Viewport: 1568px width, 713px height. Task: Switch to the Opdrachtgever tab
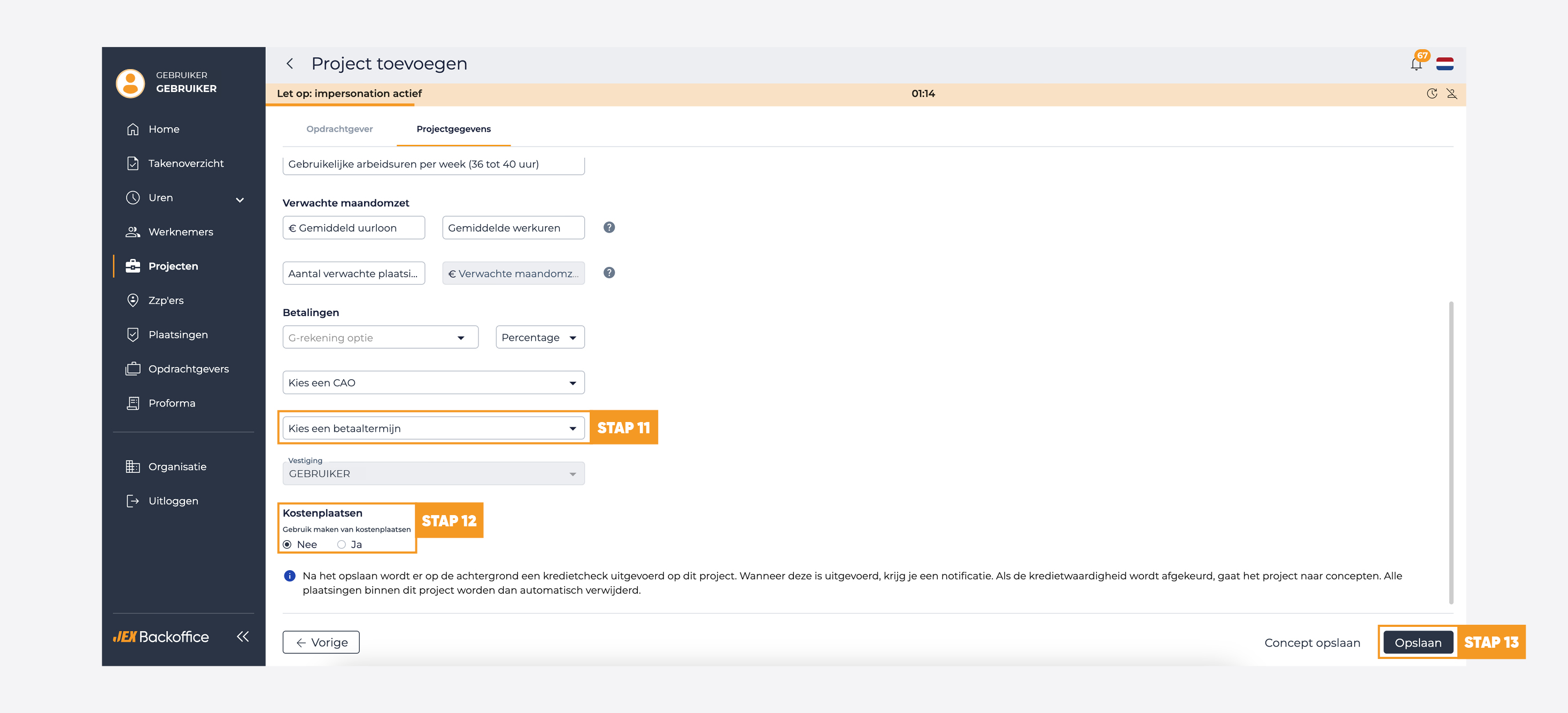(339, 129)
